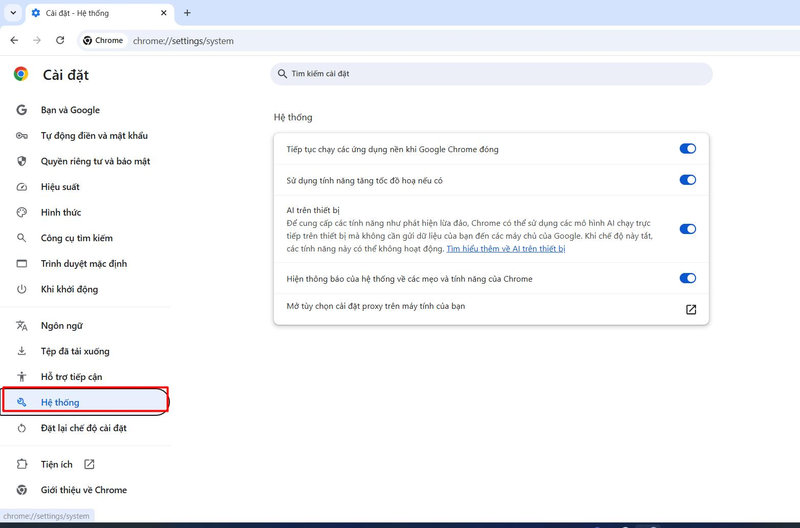Select the Cài đặt - Hệ thống tab
The image size is (800, 528).
99,13
